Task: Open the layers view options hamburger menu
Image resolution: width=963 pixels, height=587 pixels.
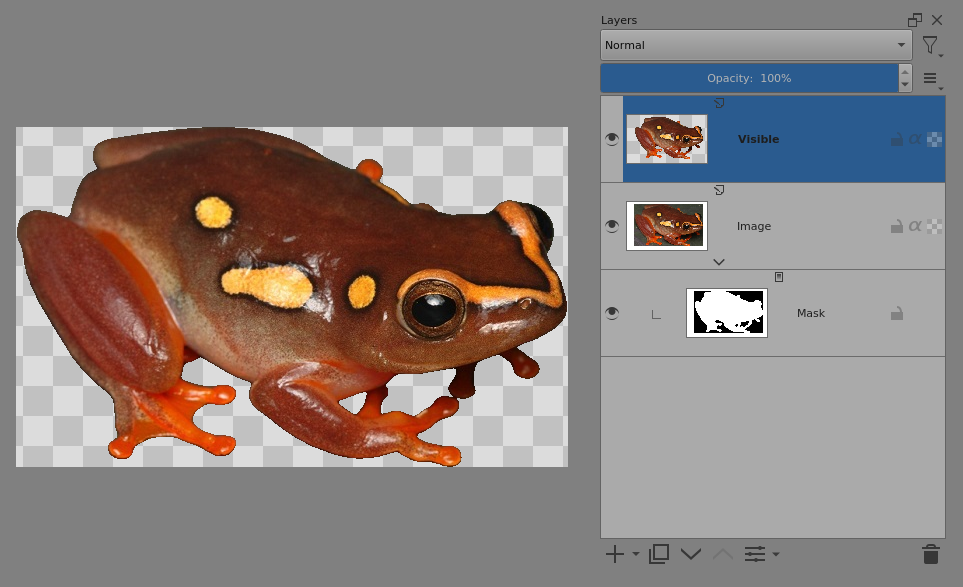Action: (930, 78)
